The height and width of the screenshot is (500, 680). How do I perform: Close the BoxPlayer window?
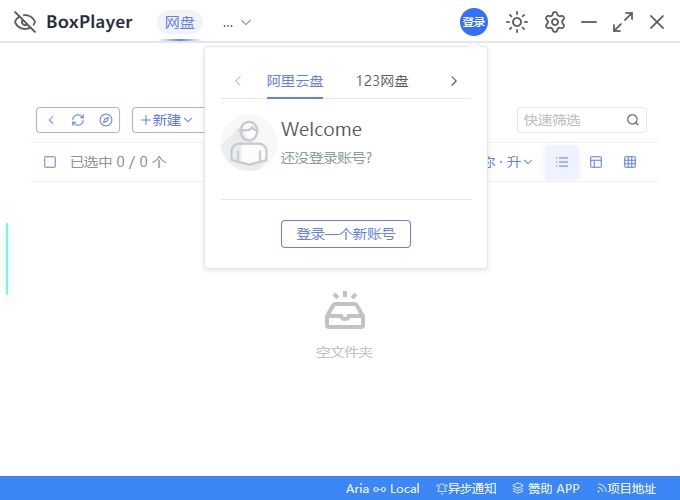[657, 22]
